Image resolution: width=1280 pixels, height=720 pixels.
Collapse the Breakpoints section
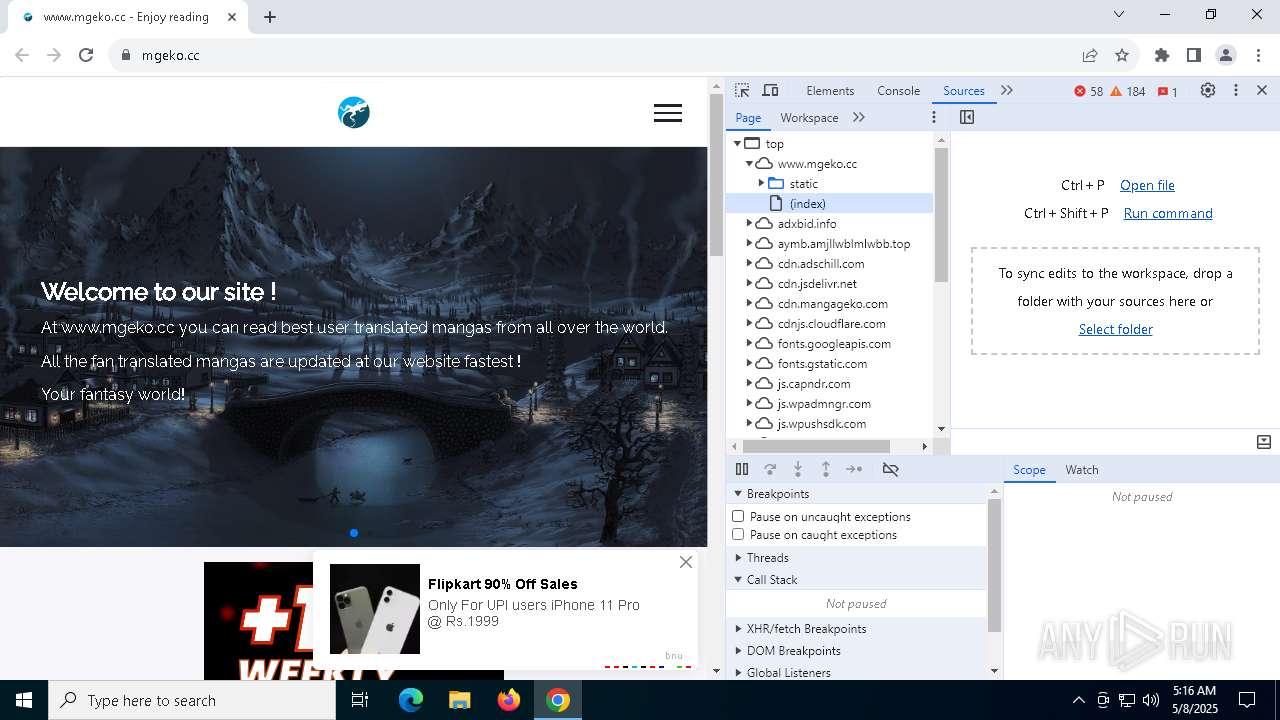point(738,493)
